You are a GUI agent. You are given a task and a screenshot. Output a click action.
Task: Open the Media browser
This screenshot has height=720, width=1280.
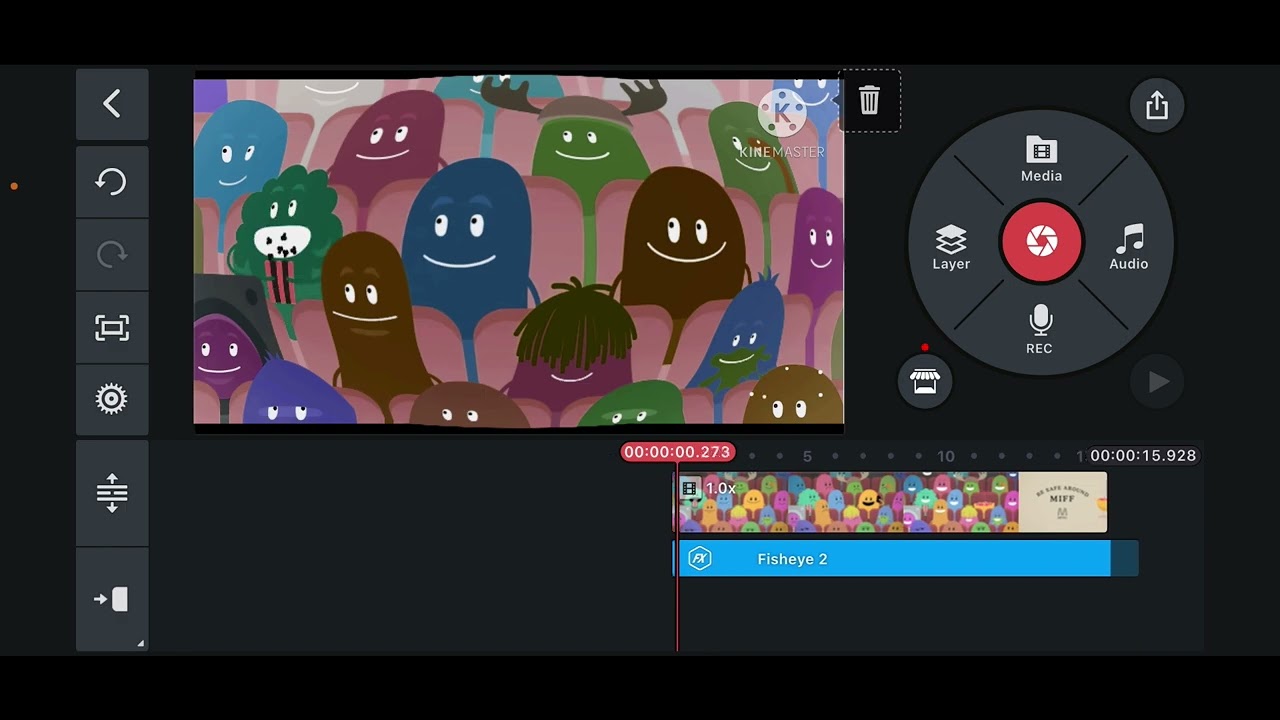tap(1041, 160)
